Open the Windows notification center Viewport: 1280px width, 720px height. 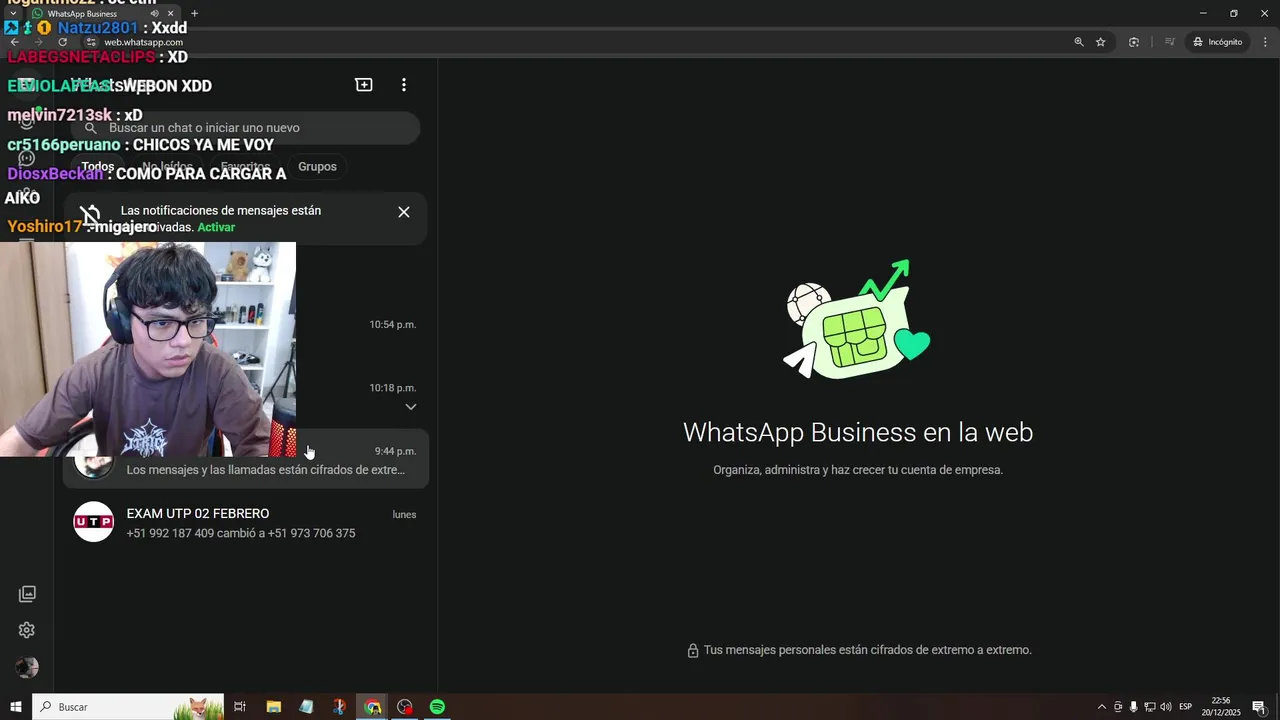point(1259,707)
